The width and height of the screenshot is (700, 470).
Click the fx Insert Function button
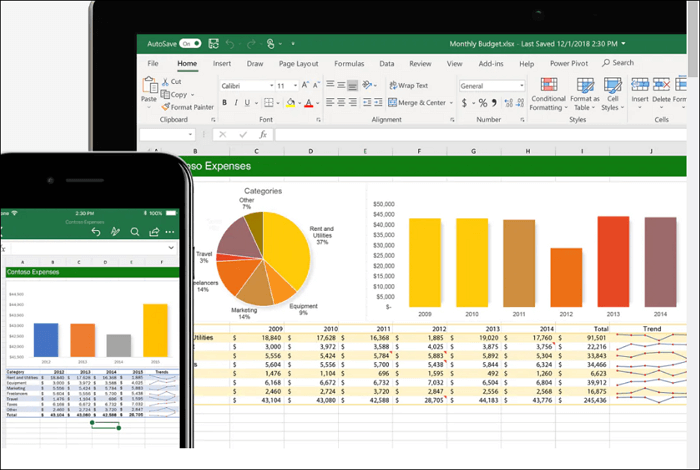tap(263, 134)
